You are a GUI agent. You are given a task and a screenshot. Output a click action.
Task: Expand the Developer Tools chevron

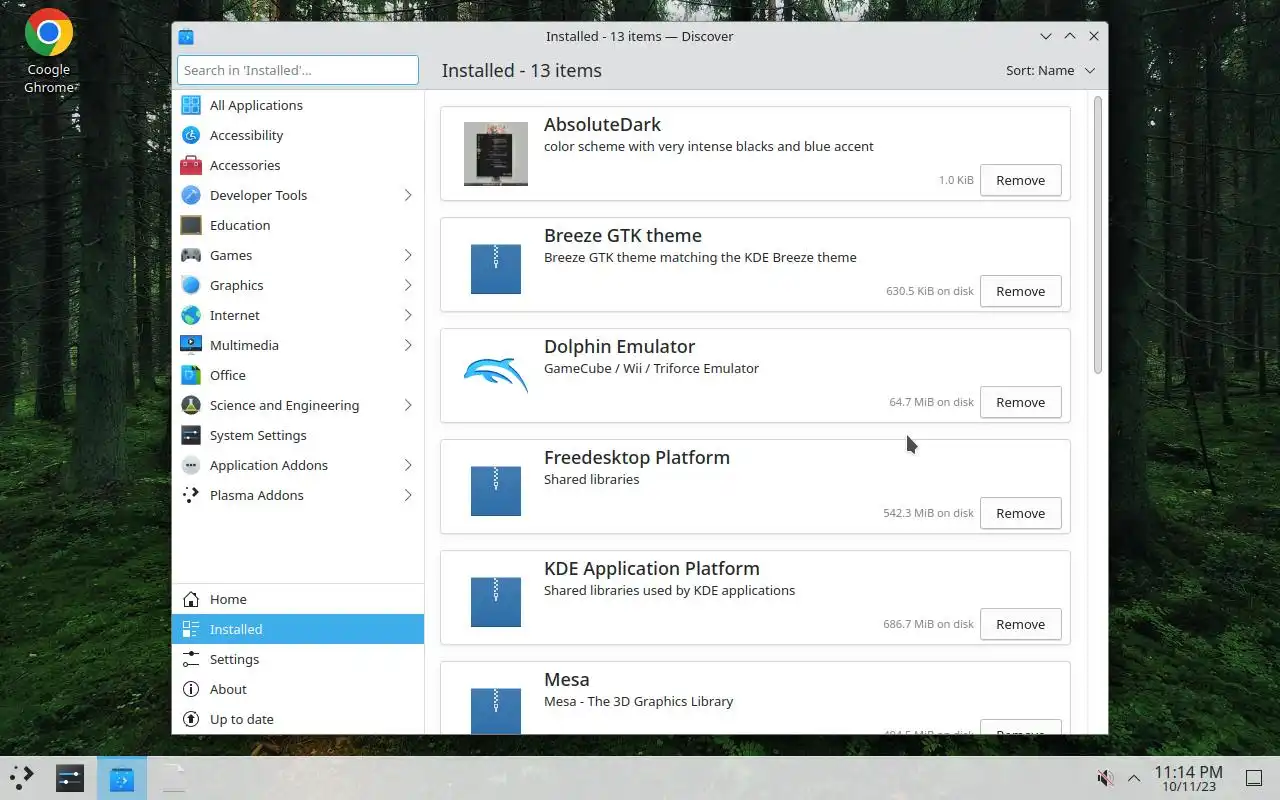point(408,195)
